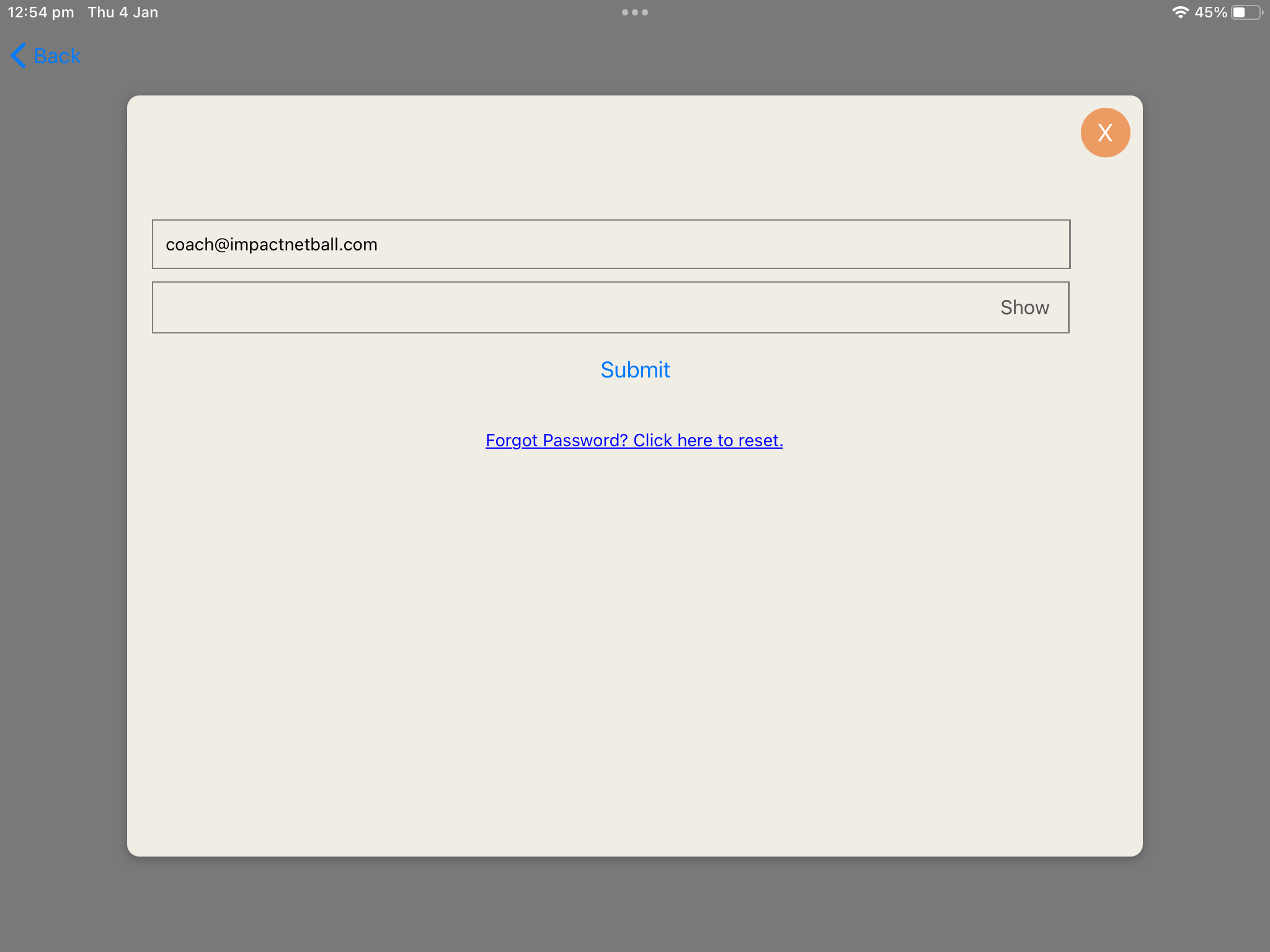This screenshot has width=1270, height=952.
Task: Submit the login credentials
Action: (634, 369)
